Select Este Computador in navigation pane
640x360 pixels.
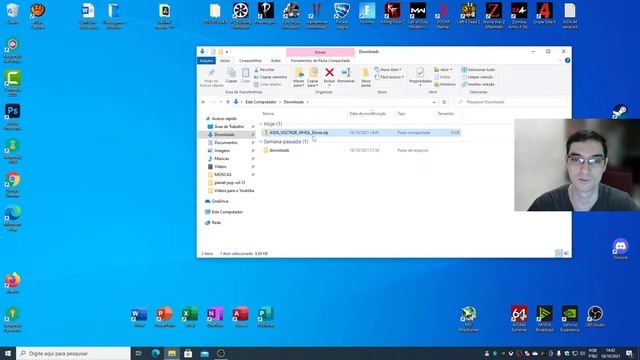click(227, 212)
